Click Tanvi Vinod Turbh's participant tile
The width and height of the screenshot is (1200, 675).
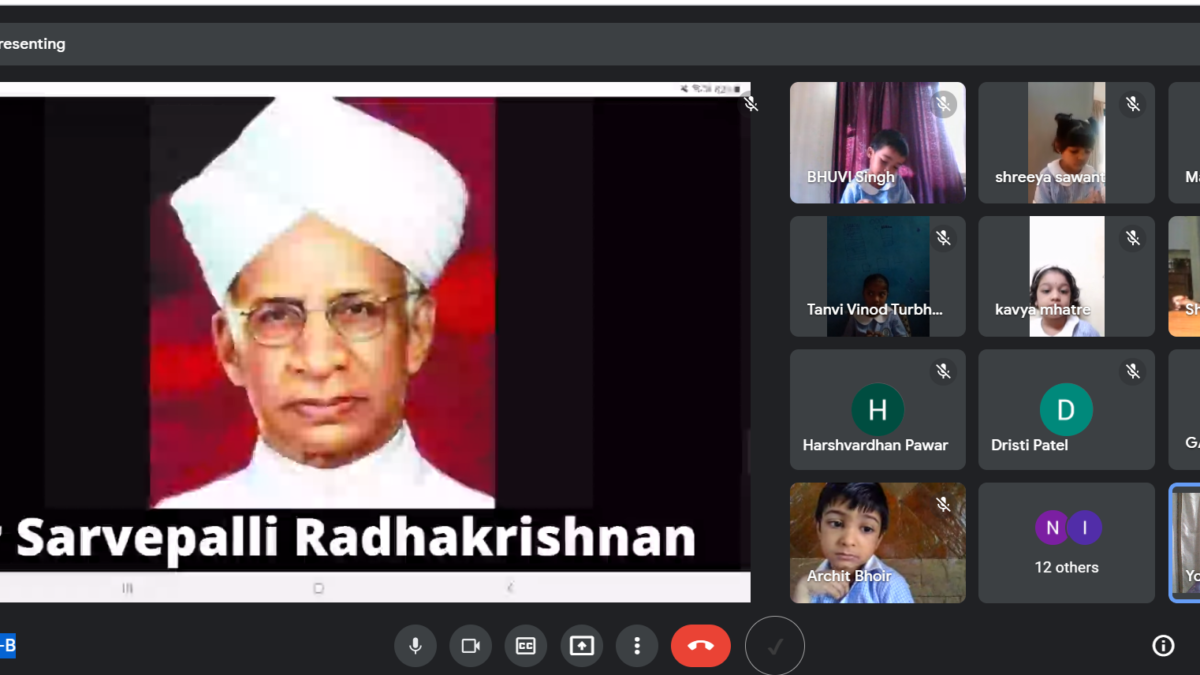[877, 277]
